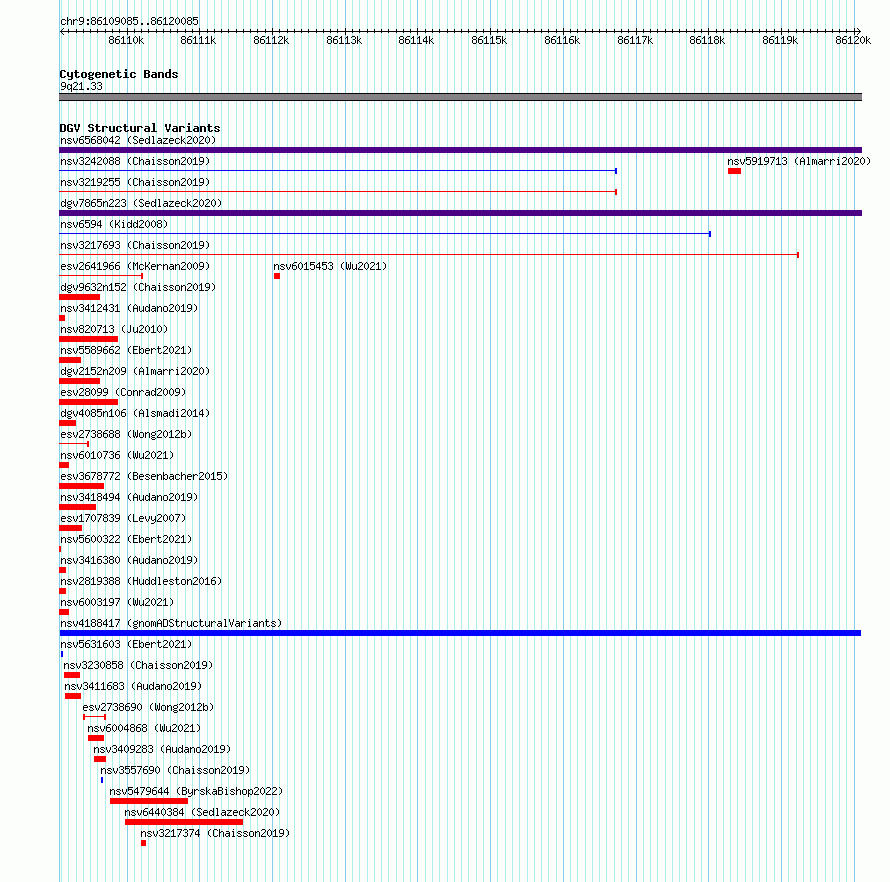The height and width of the screenshot is (882, 890).
Task: Click nsv3418494 (Audano2019) label
Action: pyautogui.click(x=129, y=497)
